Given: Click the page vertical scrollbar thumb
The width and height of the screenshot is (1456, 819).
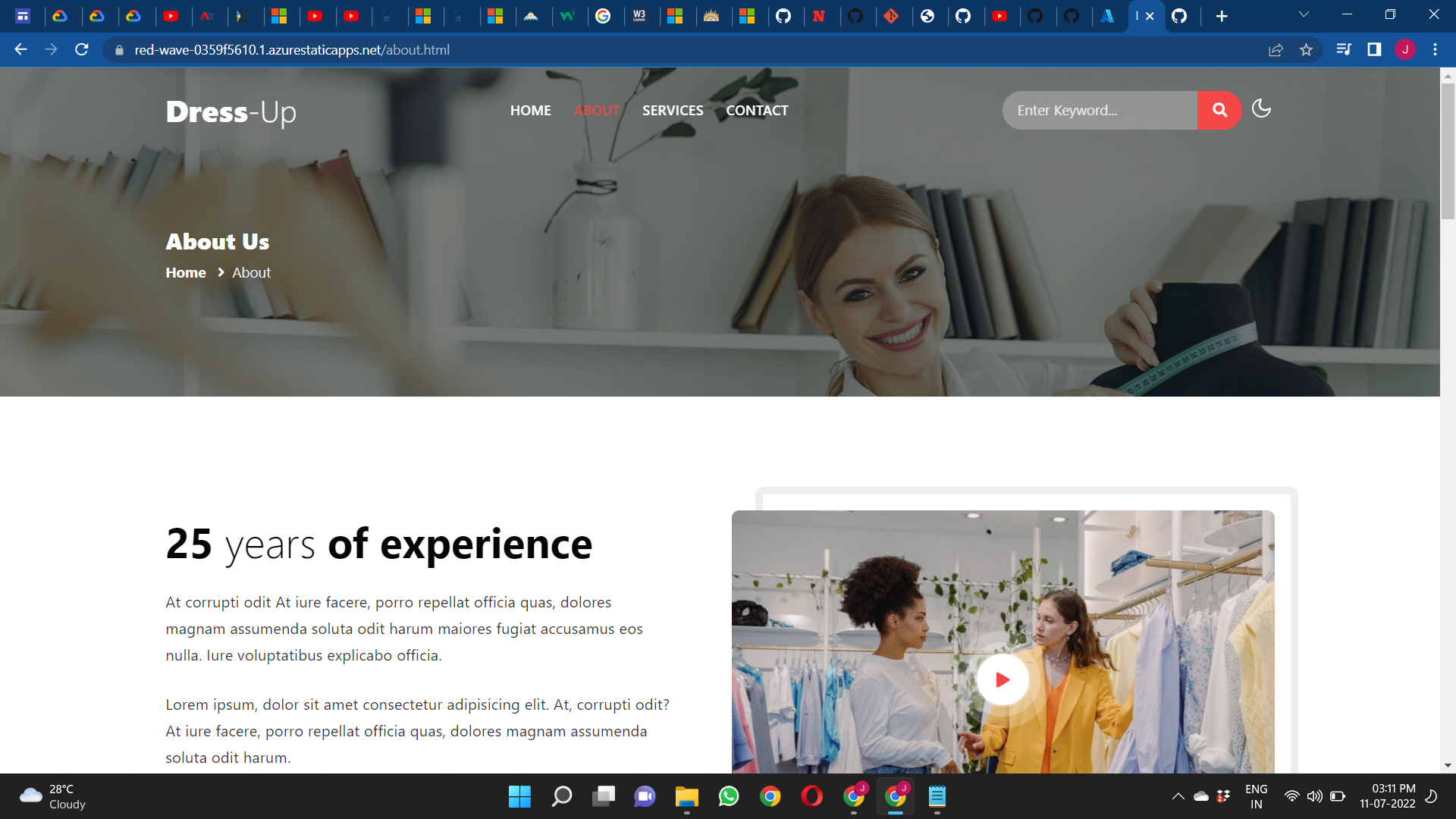Looking at the screenshot, I should click(x=1448, y=152).
